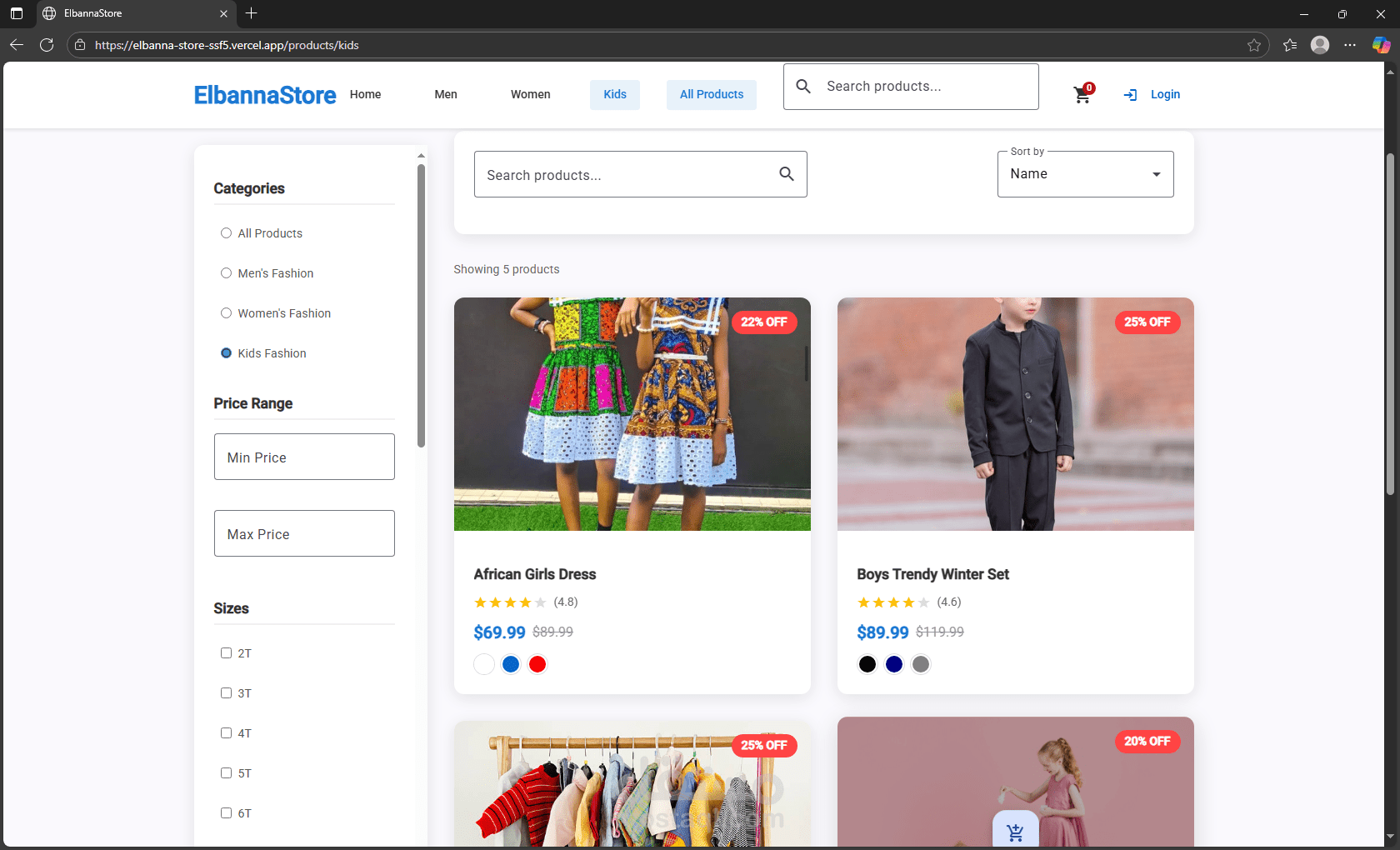
Task: Click the page vertical scrollbar
Action: coord(1390,325)
